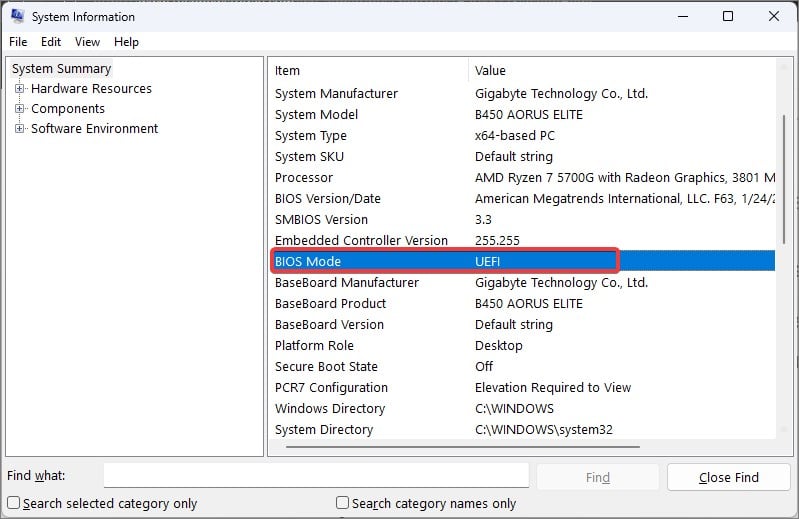Open the Edit menu

pos(51,42)
